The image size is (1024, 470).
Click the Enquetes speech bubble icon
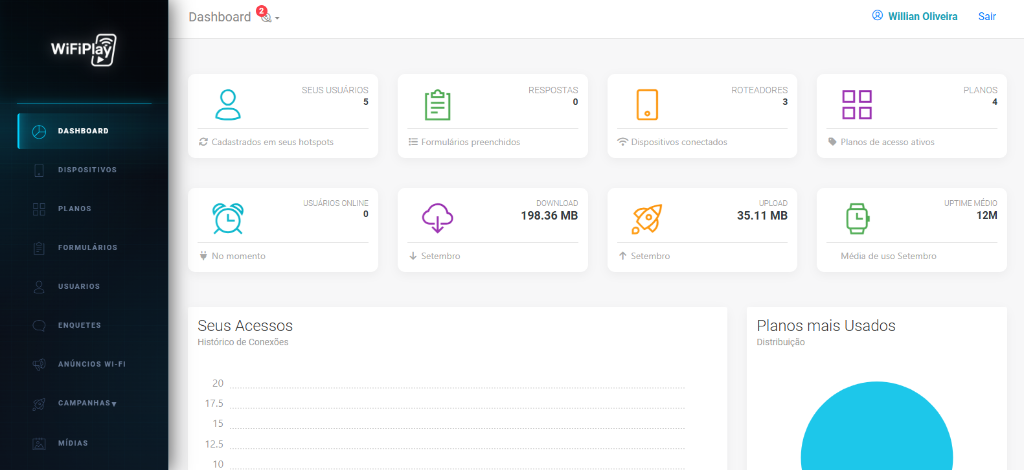(x=39, y=325)
